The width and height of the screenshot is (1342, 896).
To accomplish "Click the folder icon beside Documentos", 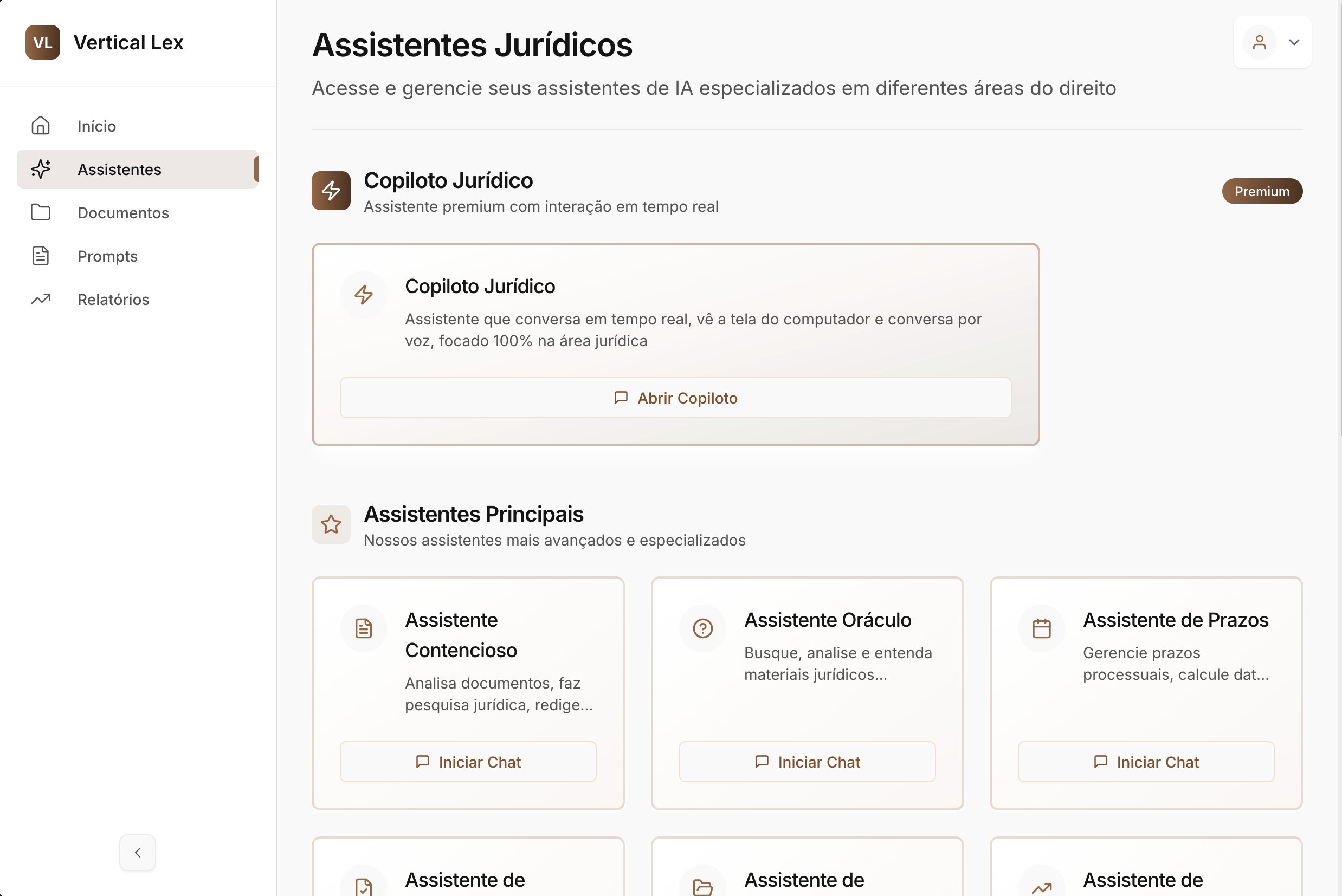I will [x=41, y=212].
